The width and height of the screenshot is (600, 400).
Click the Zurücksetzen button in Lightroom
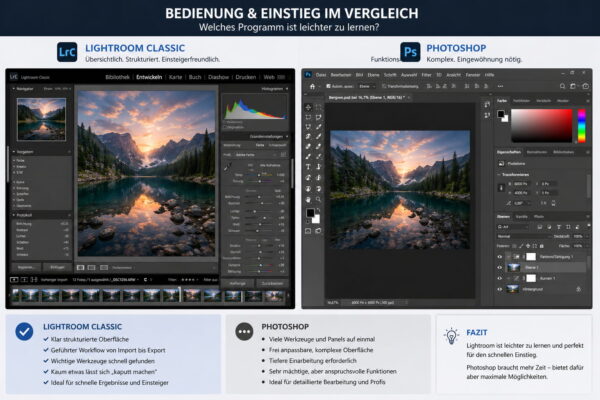[272, 284]
